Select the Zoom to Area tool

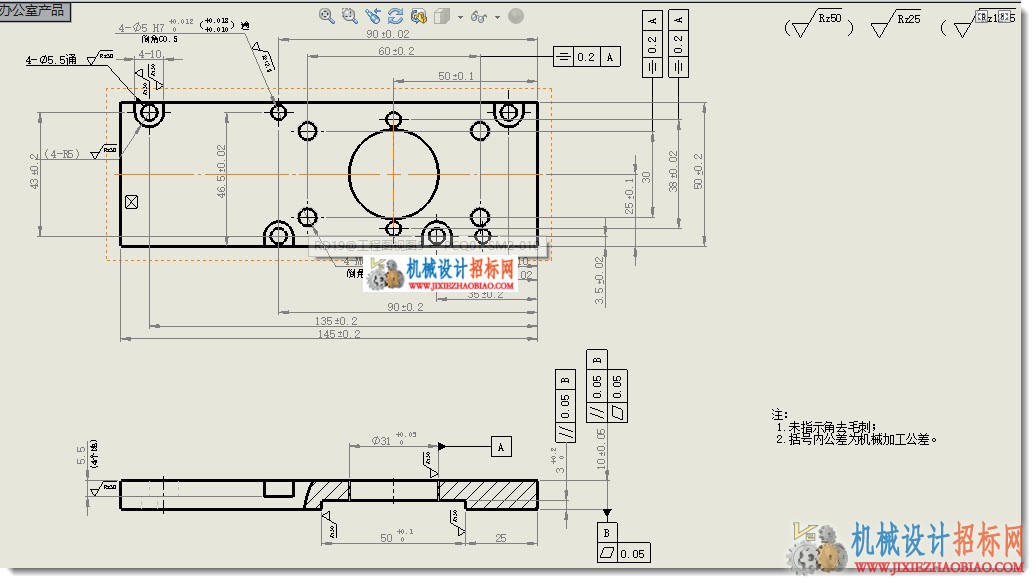click(x=350, y=16)
